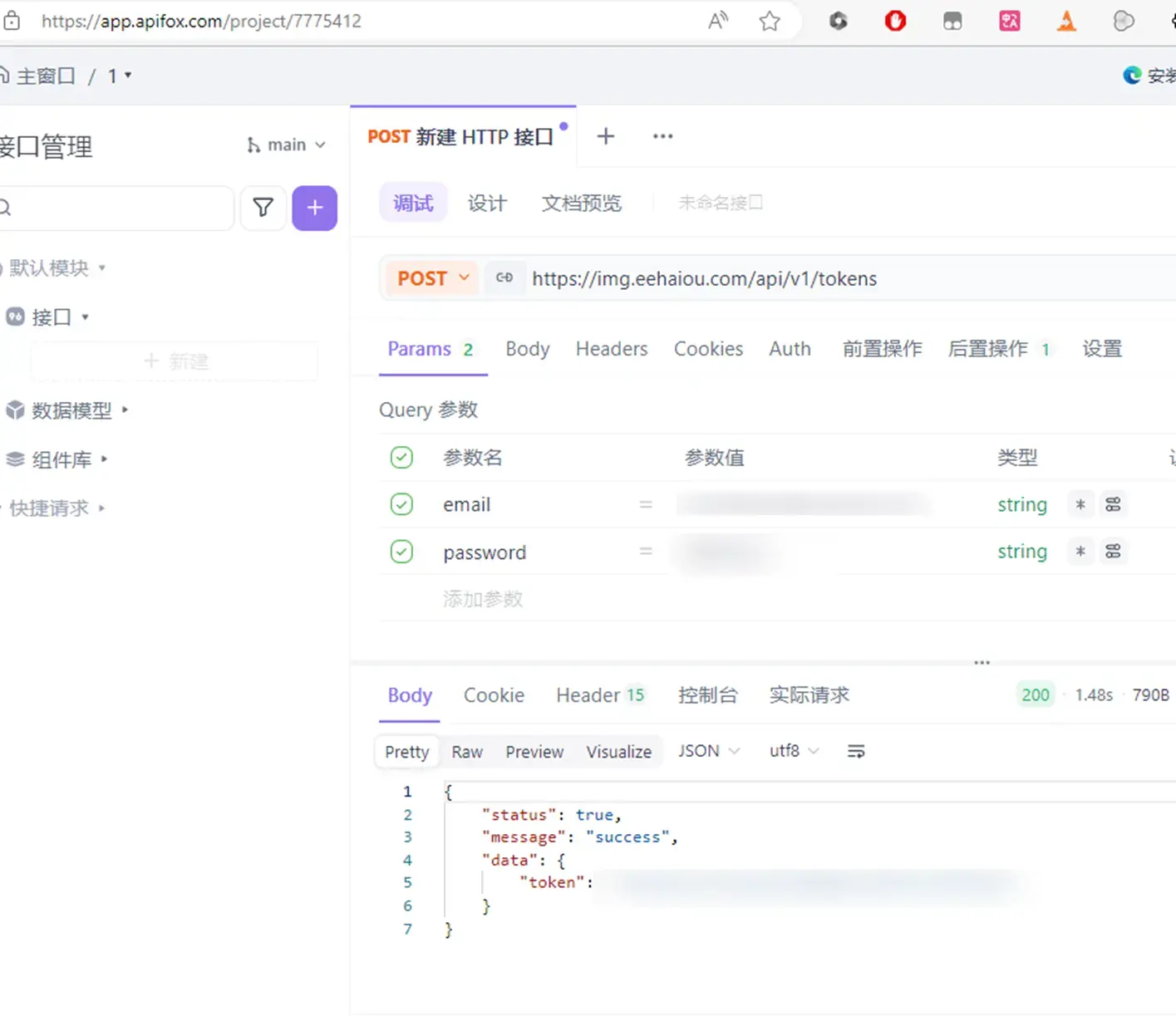Click the word wrap icon in response toolbar
1176x1016 pixels.
coord(855,752)
